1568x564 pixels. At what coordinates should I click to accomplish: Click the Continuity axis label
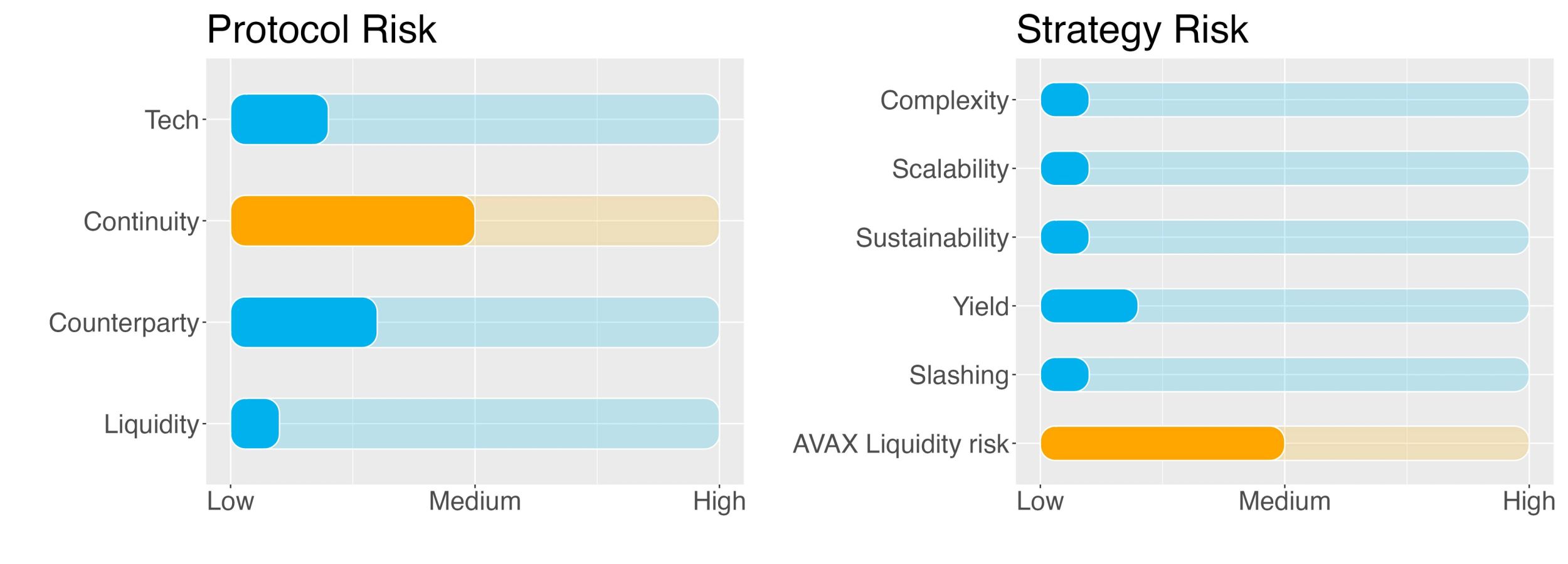(141, 222)
